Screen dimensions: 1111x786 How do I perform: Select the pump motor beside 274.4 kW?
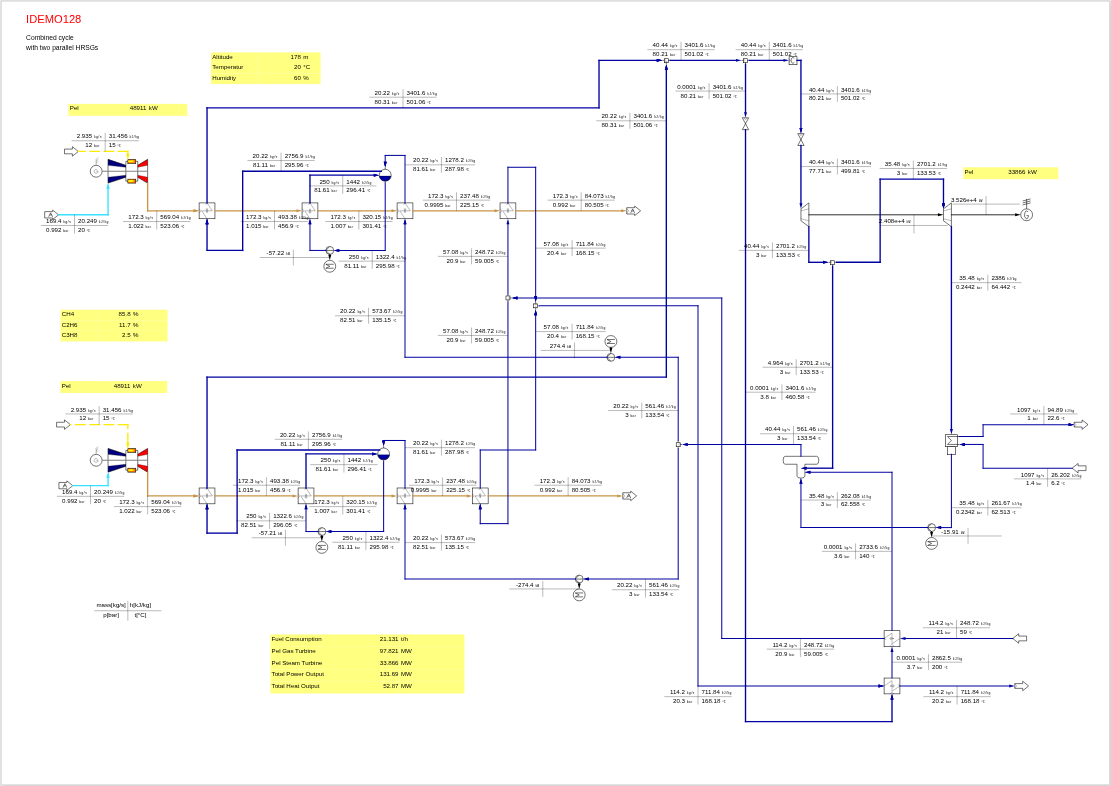[611, 341]
